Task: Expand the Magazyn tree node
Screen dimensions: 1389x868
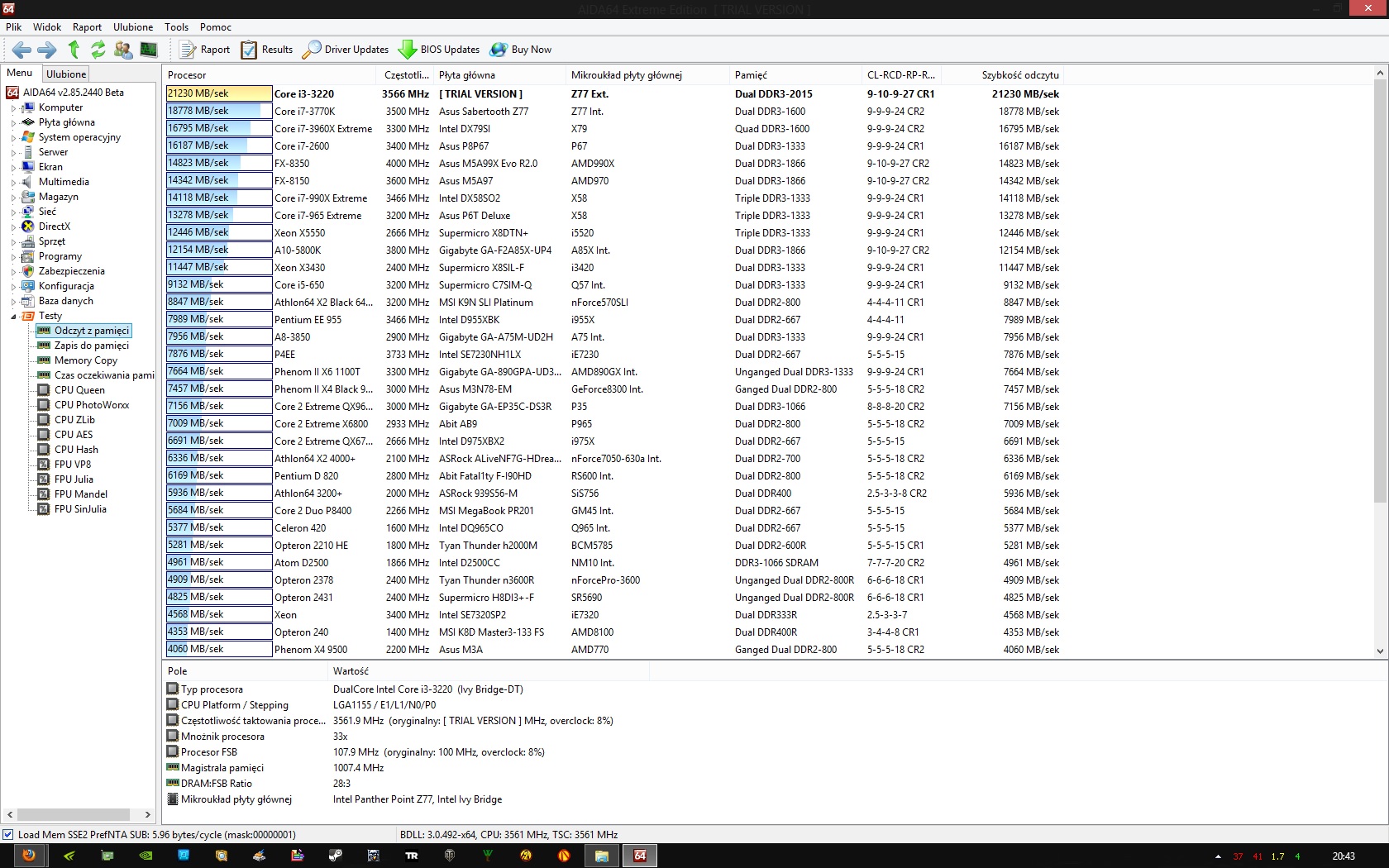Action: (13, 198)
